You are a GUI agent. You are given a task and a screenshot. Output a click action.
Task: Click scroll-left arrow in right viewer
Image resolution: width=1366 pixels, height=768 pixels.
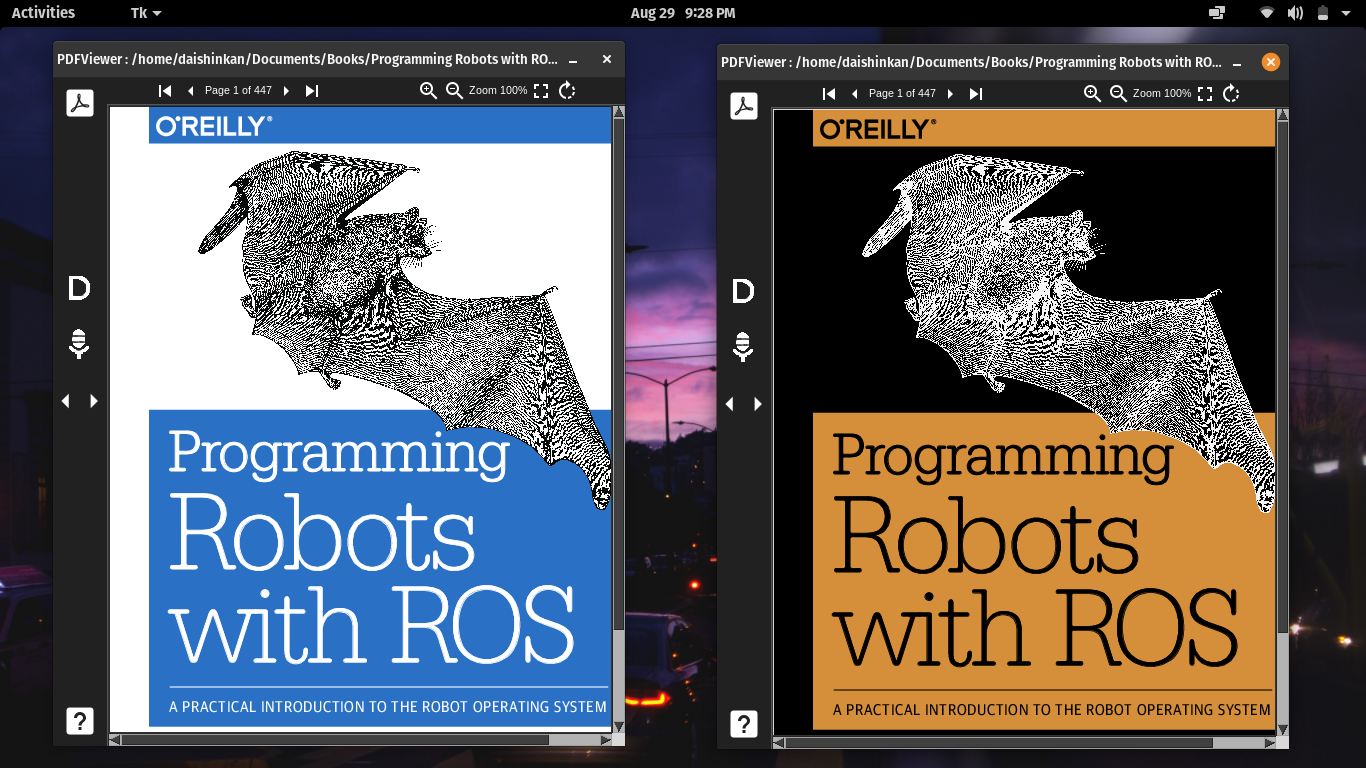779,743
